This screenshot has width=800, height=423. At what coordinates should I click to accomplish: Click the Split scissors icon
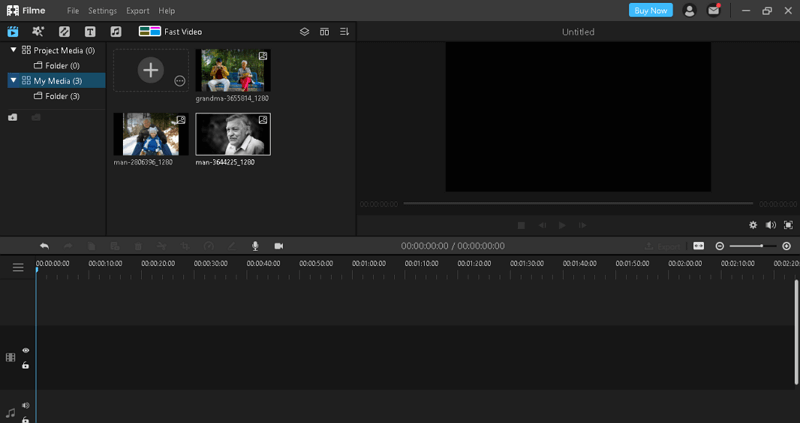(x=161, y=246)
